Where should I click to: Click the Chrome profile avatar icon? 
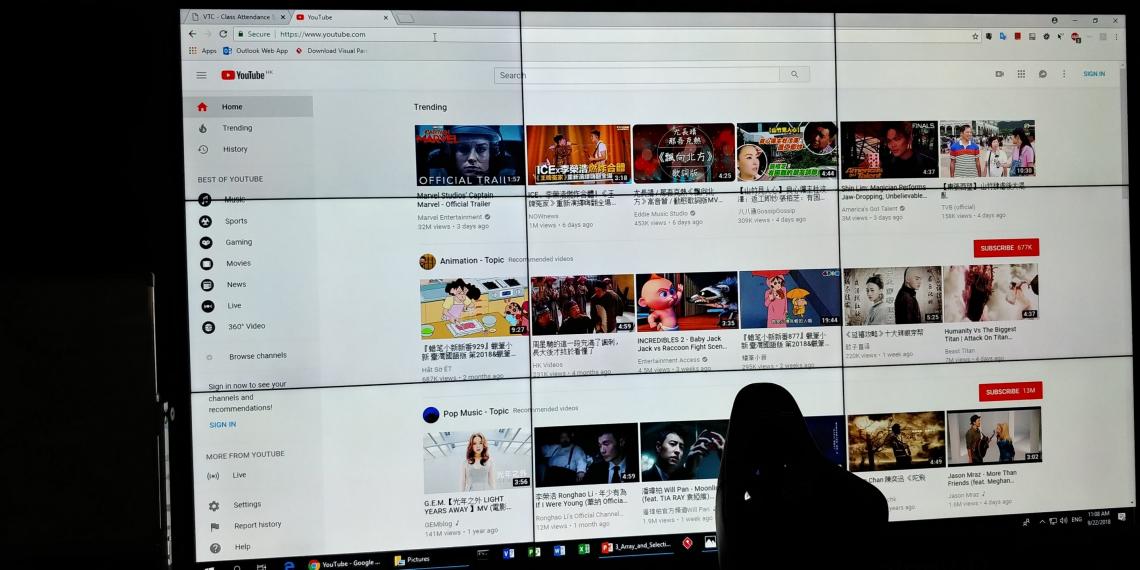(1054, 20)
